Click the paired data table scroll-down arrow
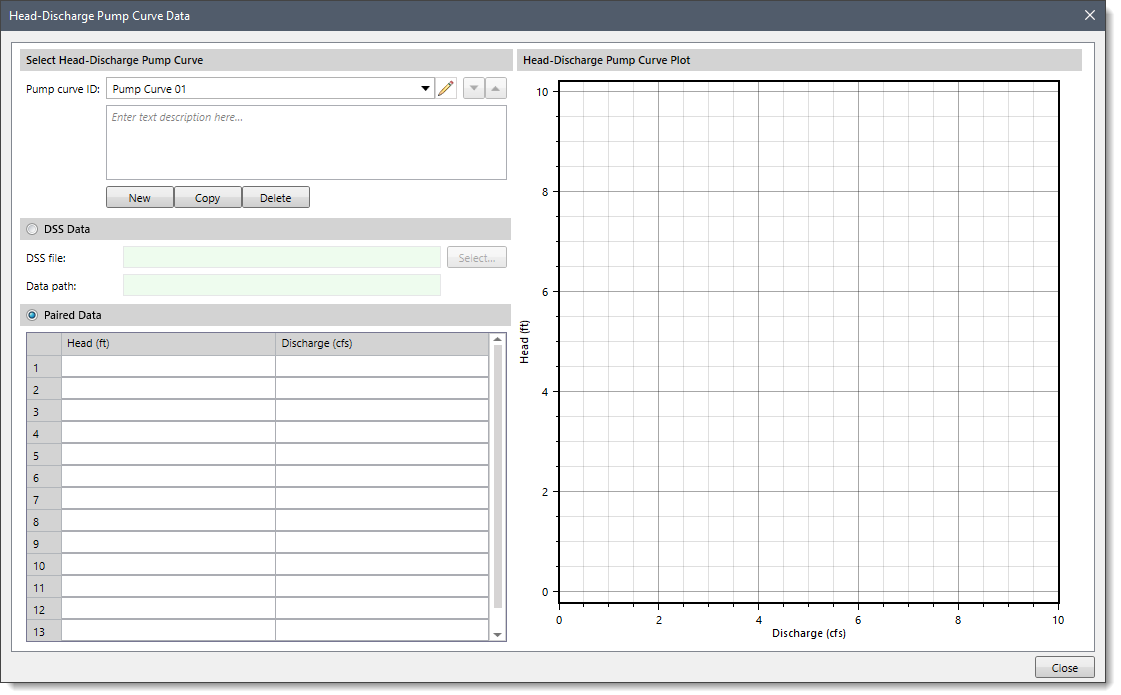Image resolution: width=1121 pixels, height=695 pixels. coord(498,635)
